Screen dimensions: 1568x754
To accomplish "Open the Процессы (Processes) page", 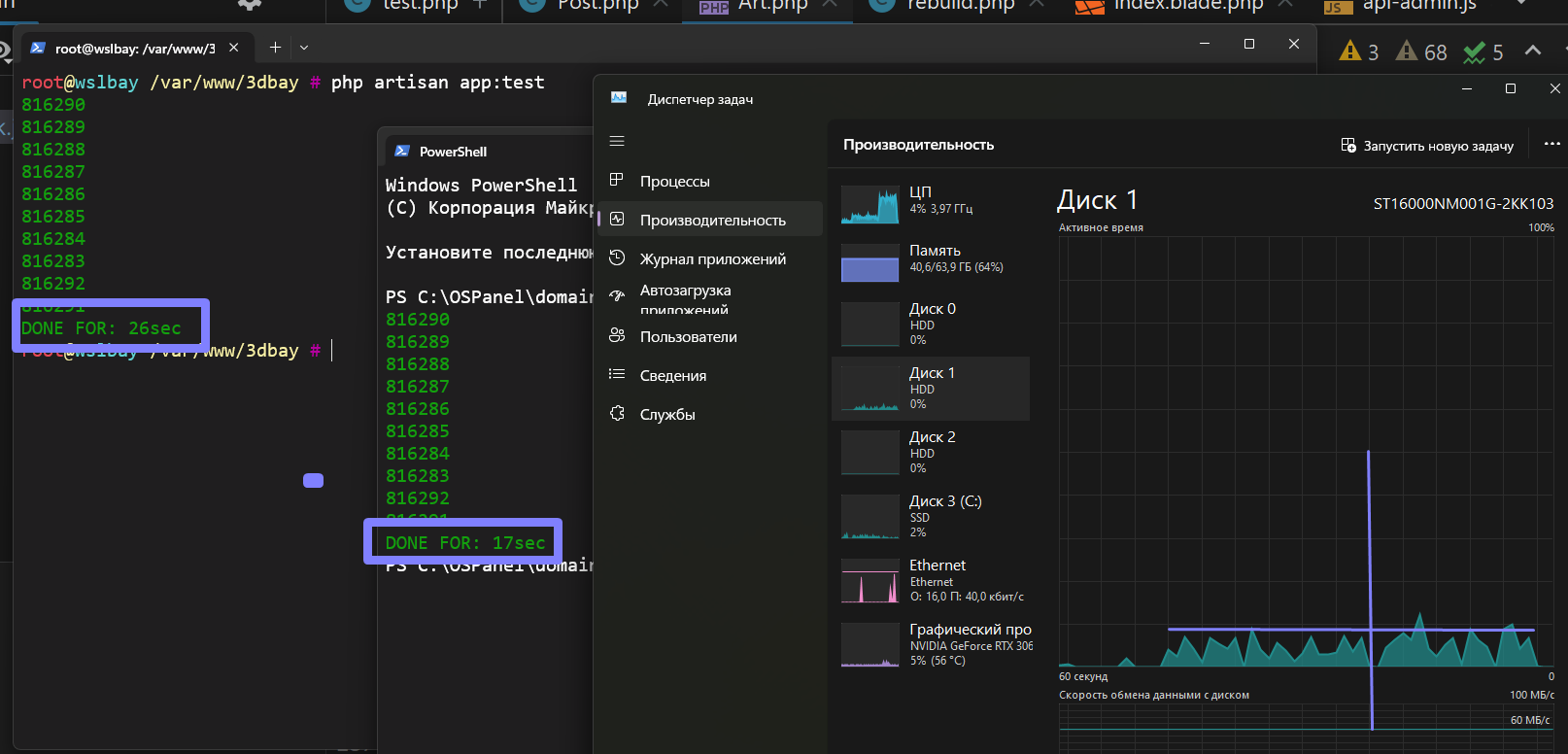I will (674, 182).
